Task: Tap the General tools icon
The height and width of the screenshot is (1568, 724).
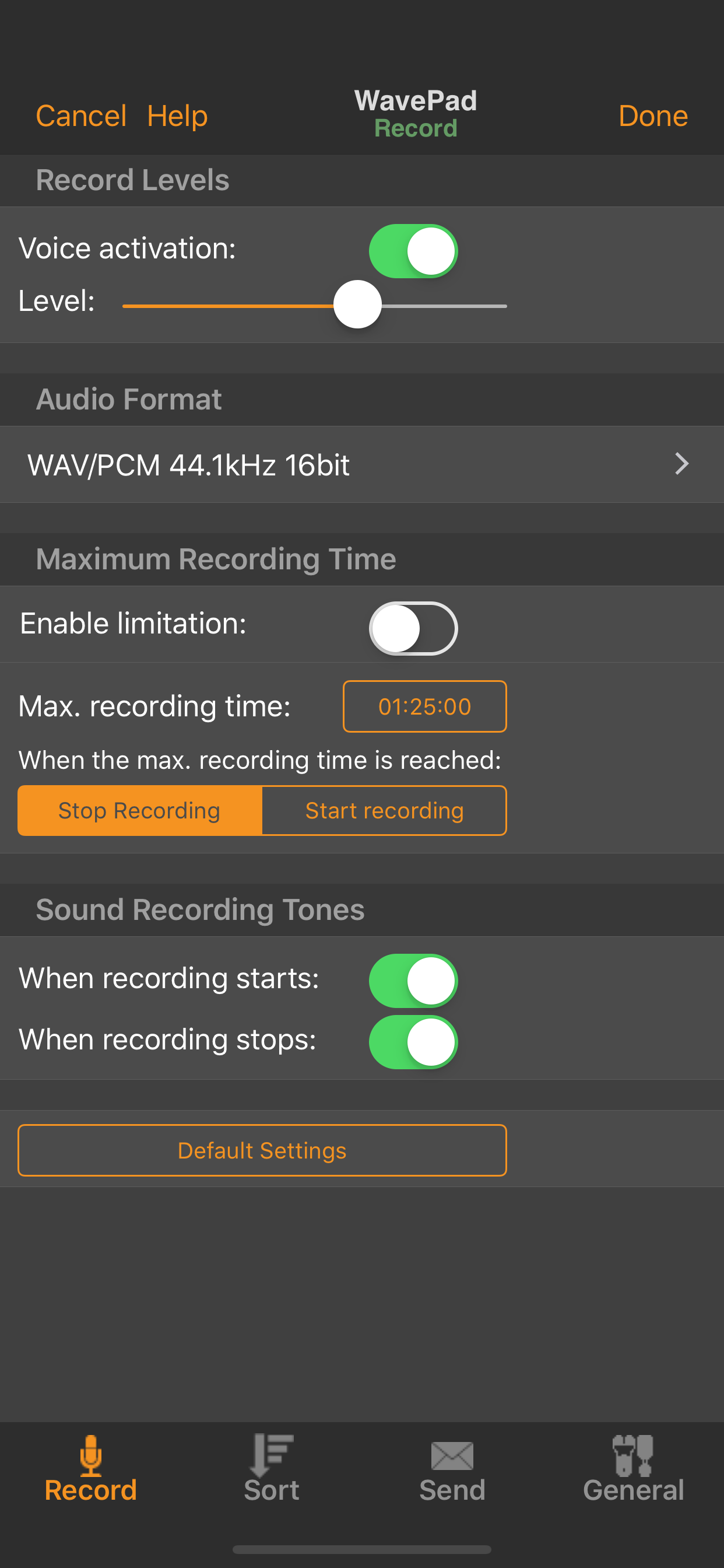Action: point(632,1455)
